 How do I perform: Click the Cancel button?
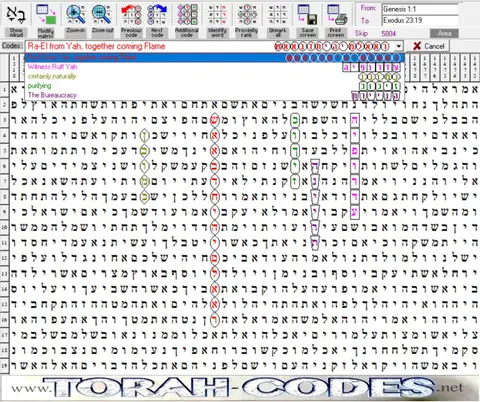pos(429,46)
